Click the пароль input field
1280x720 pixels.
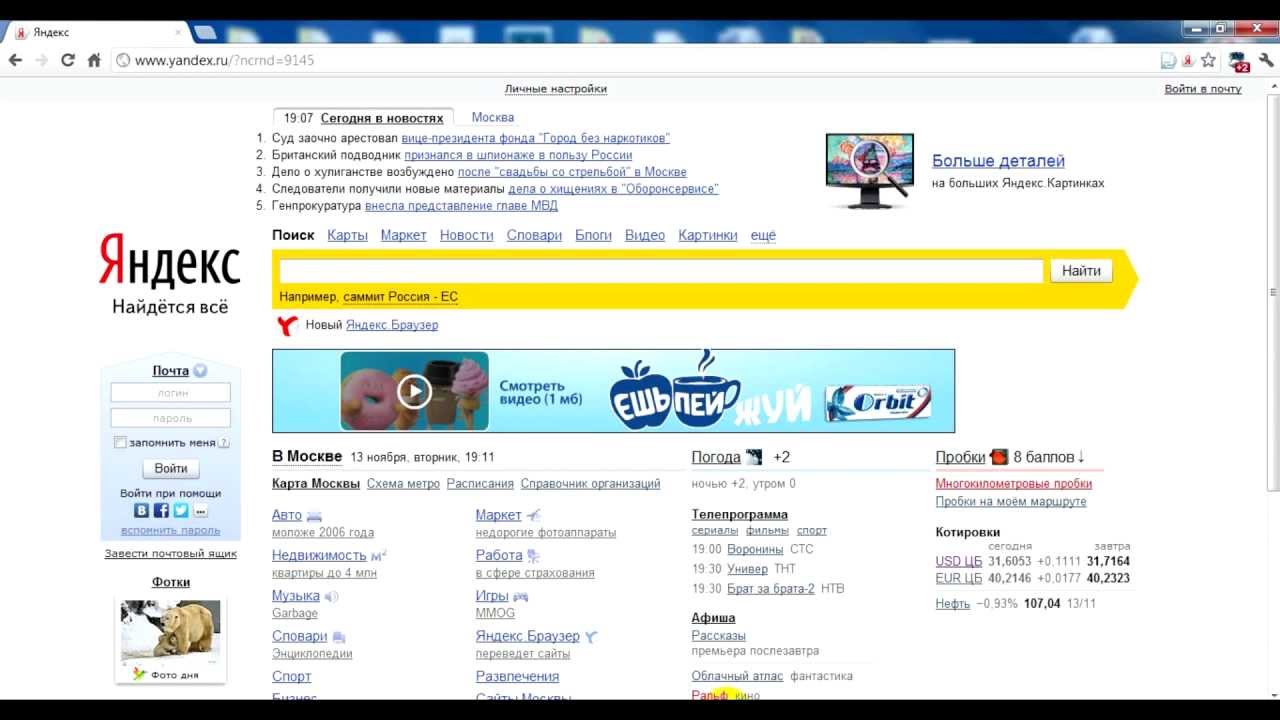tap(171, 418)
